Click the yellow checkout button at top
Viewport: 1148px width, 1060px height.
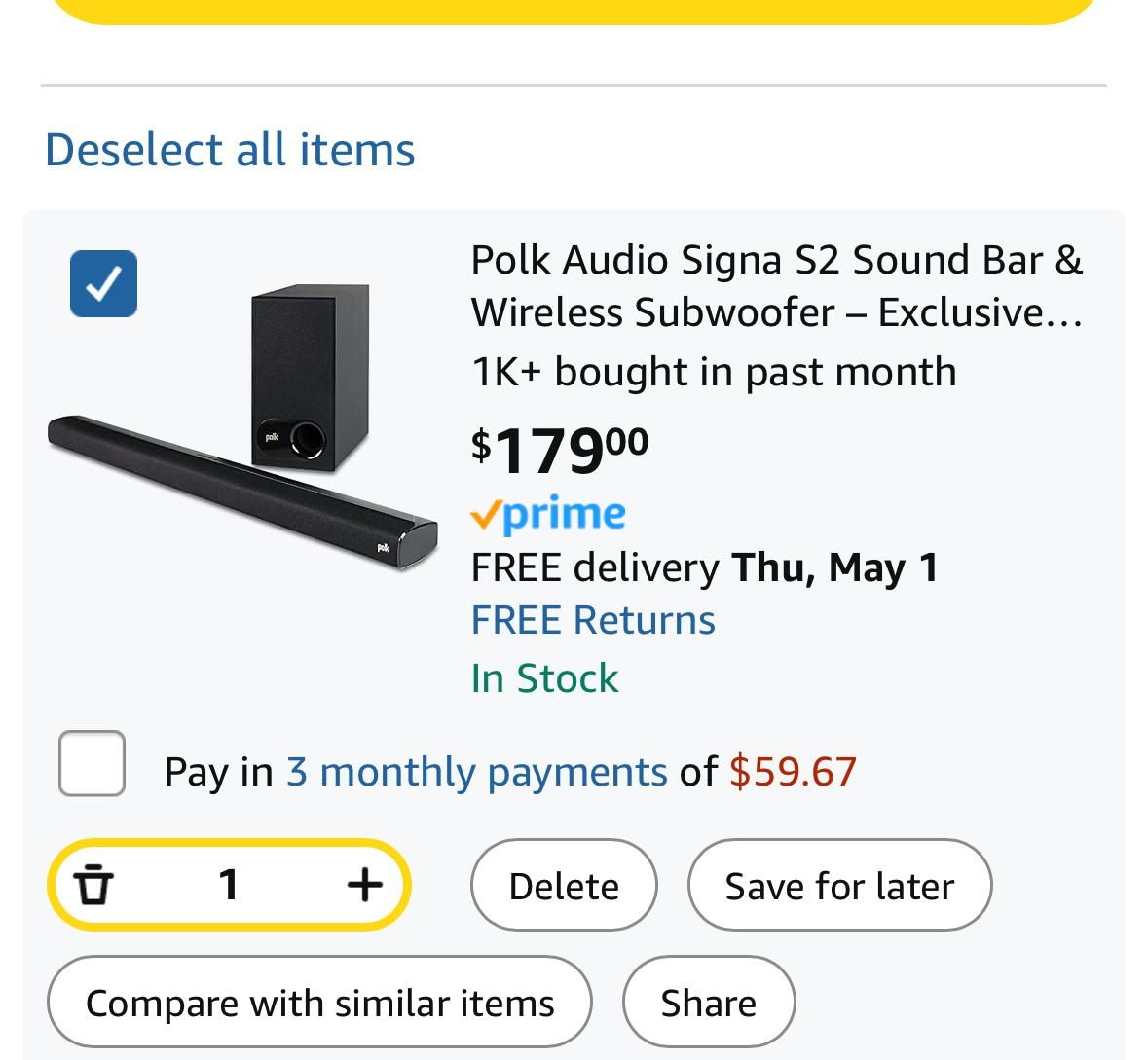coord(574,11)
